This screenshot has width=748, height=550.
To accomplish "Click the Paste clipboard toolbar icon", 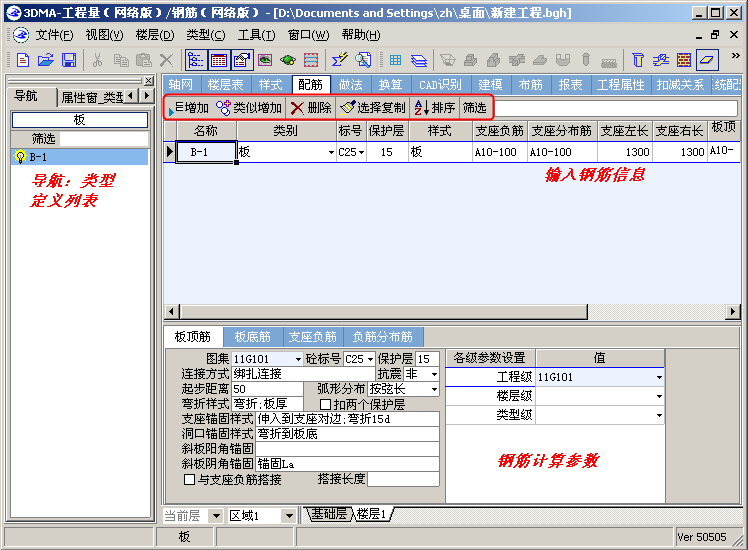I will [x=144, y=60].
